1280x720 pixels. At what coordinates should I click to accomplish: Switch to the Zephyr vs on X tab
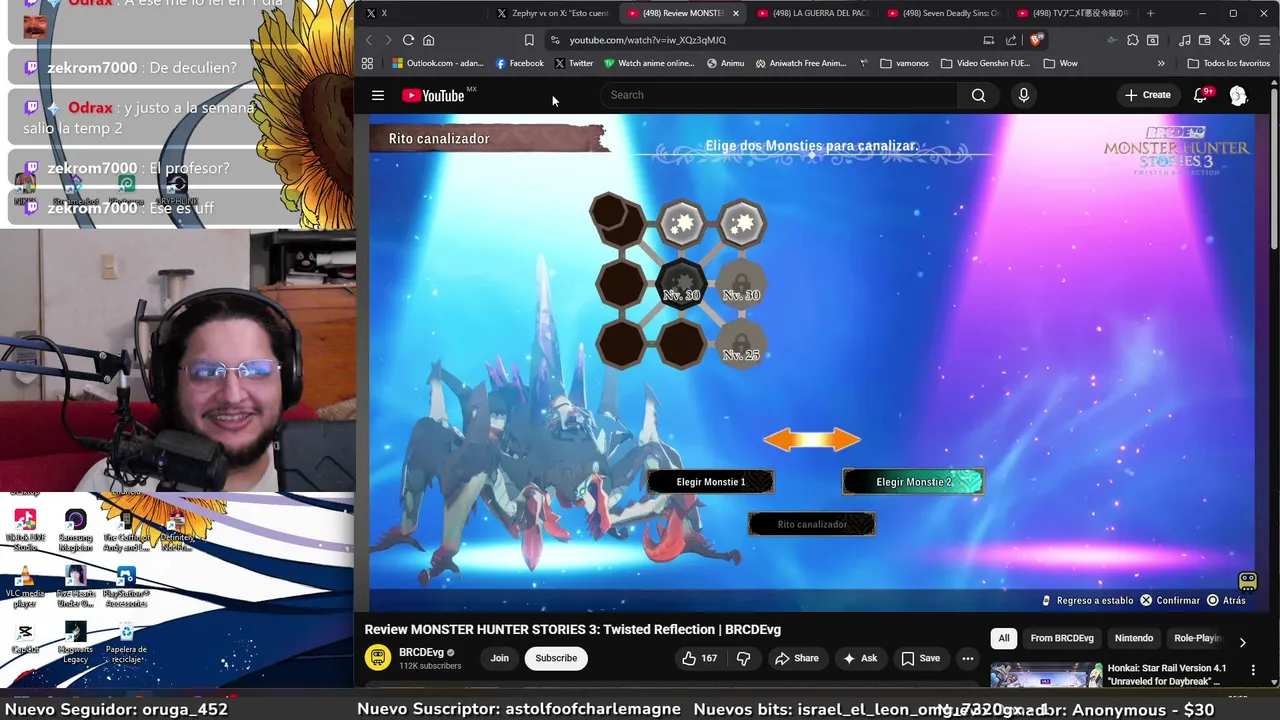[553, 13]
